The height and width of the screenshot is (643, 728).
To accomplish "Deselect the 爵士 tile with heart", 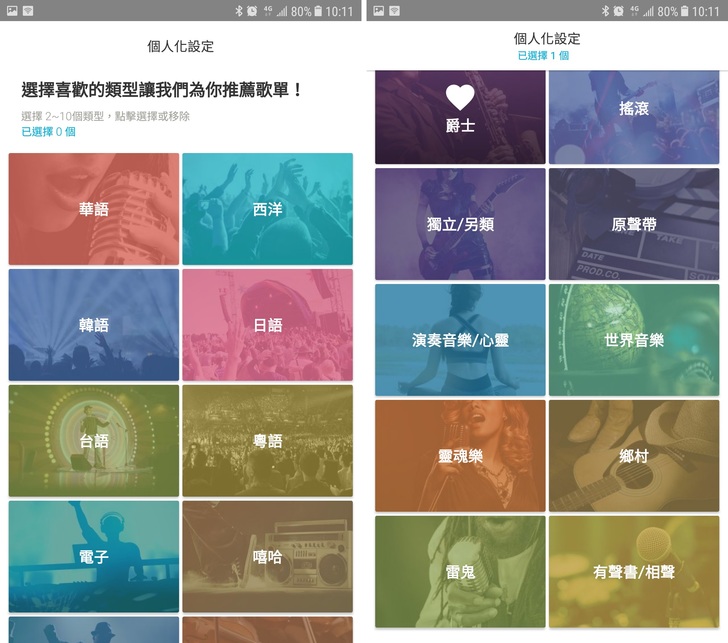I will click(x=460, y=117).
